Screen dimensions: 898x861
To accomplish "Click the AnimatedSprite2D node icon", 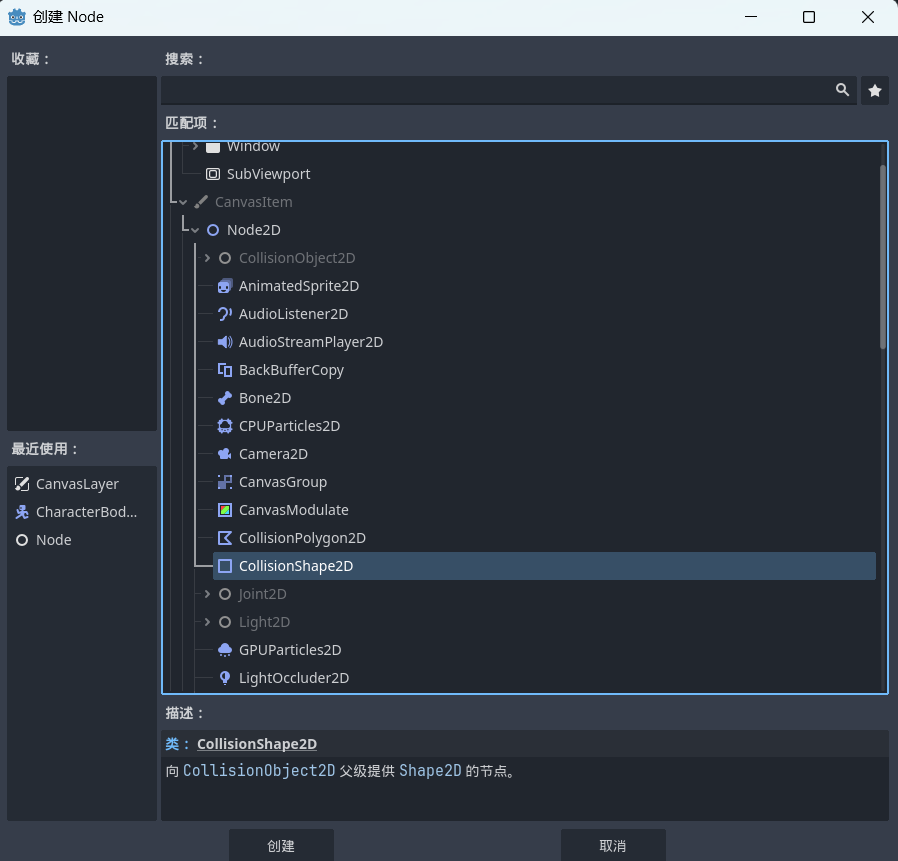I will click(225, 286).
